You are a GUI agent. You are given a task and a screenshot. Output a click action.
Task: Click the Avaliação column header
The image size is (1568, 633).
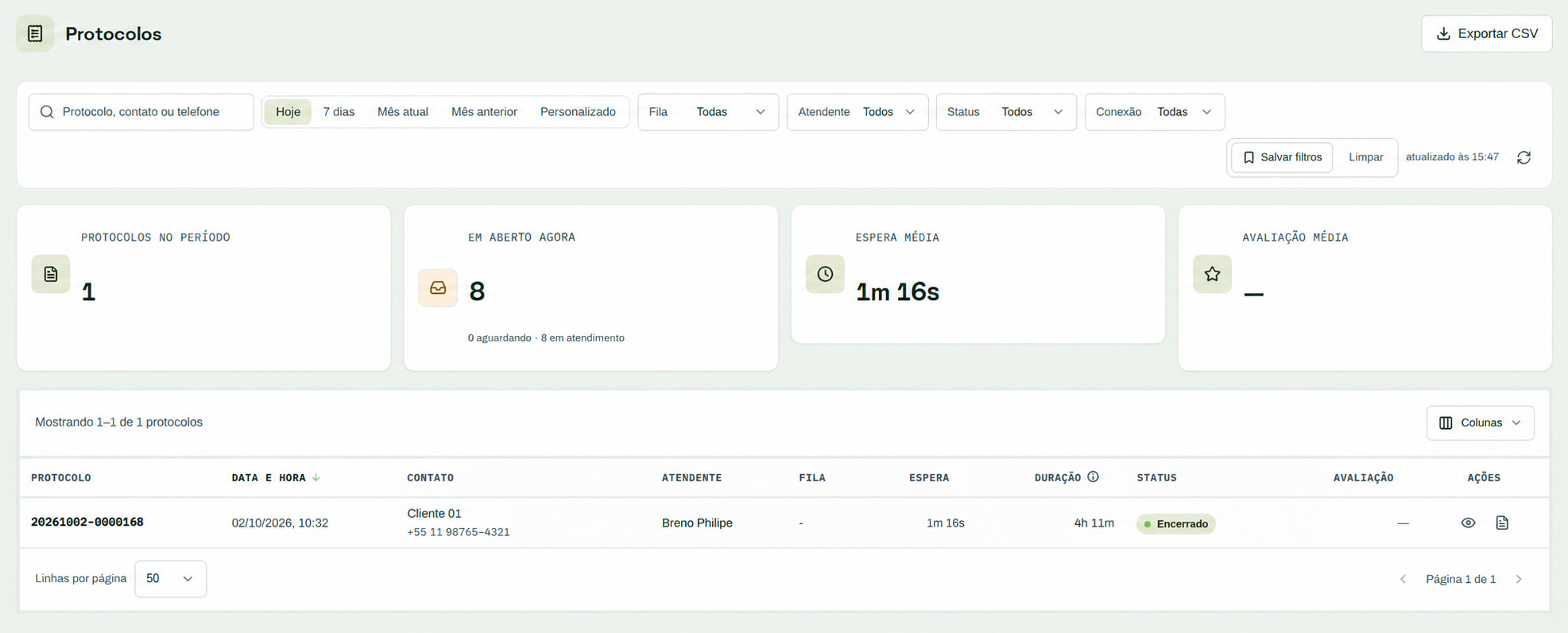click(x=1363, y=477)
